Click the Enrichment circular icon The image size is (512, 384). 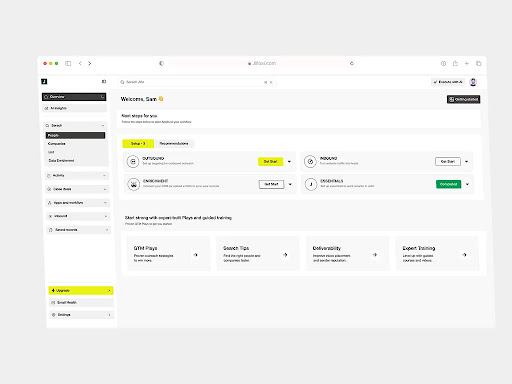pos(134,184)
